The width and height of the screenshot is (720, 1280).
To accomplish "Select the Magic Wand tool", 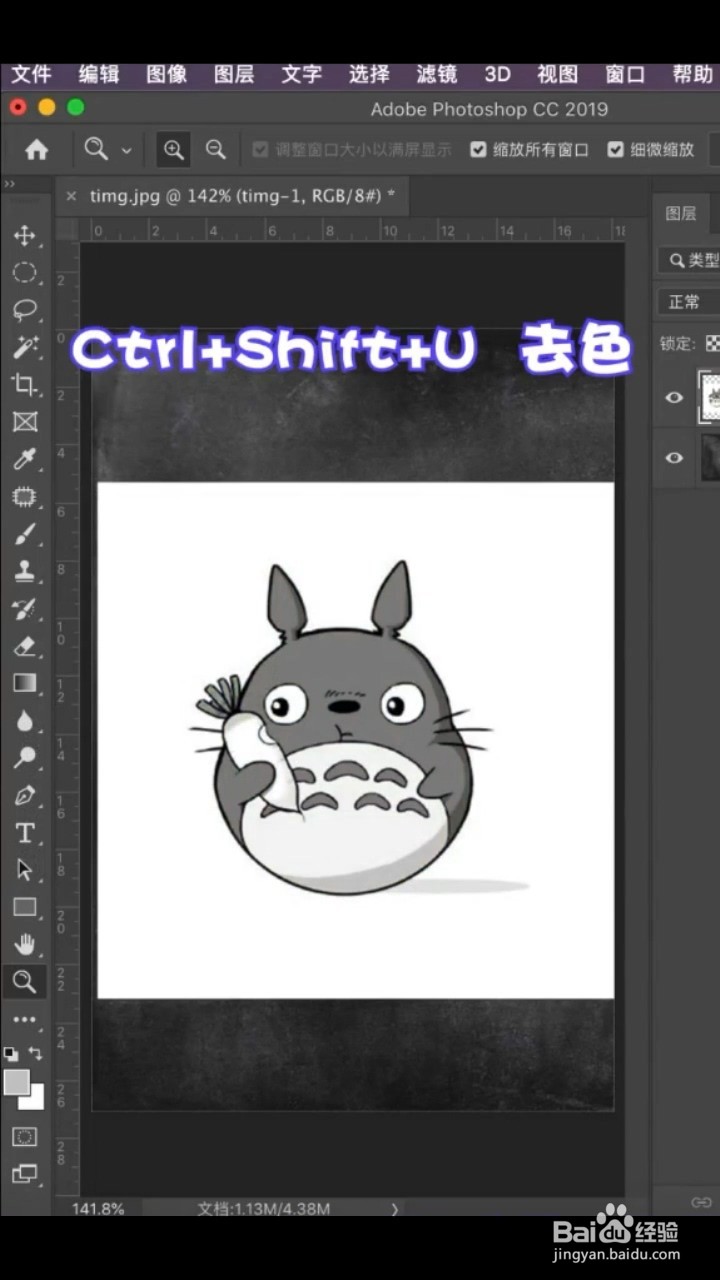I will [24, 348].
